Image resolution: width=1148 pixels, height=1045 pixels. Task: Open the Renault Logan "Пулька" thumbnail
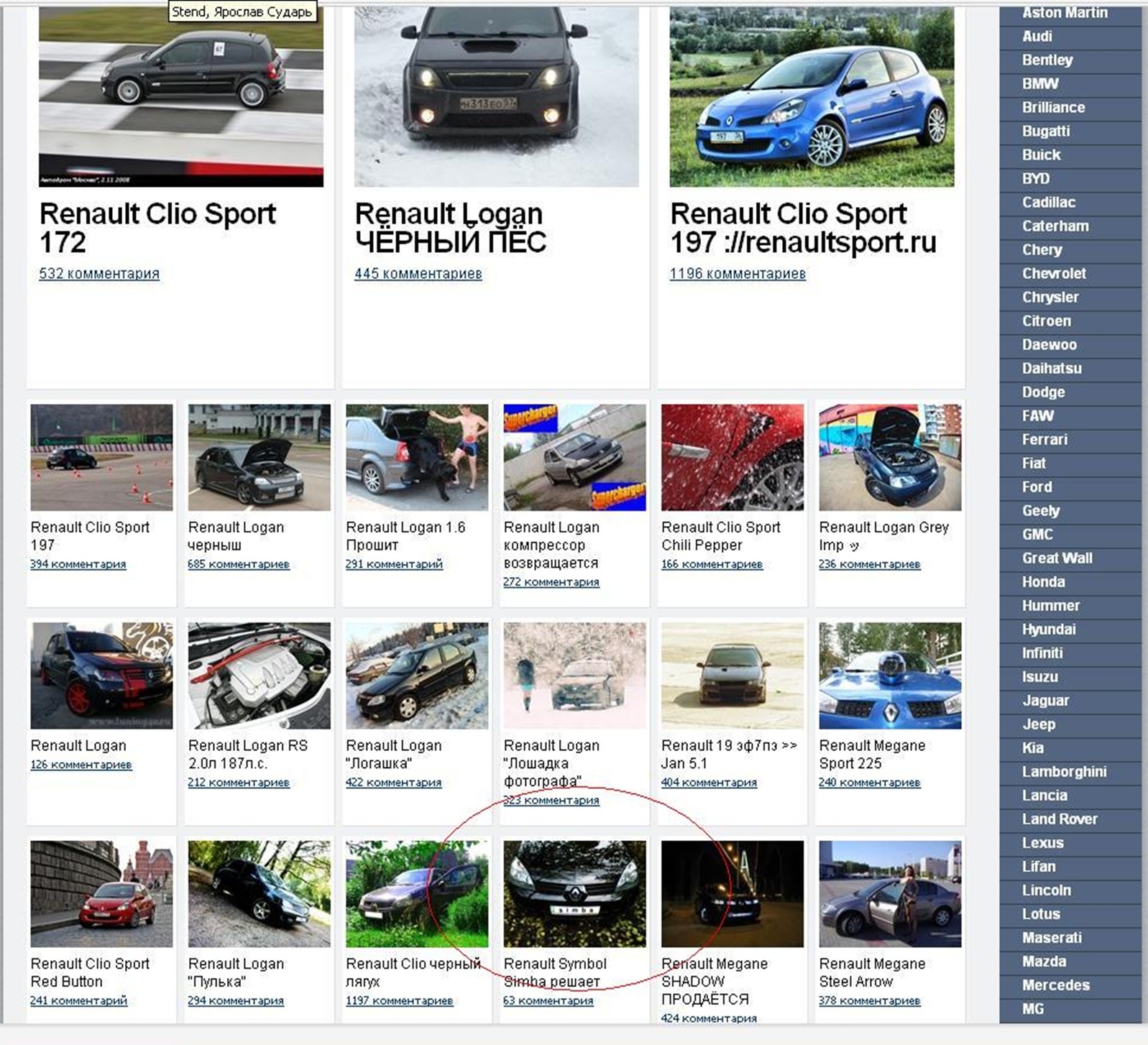[259, 894]
